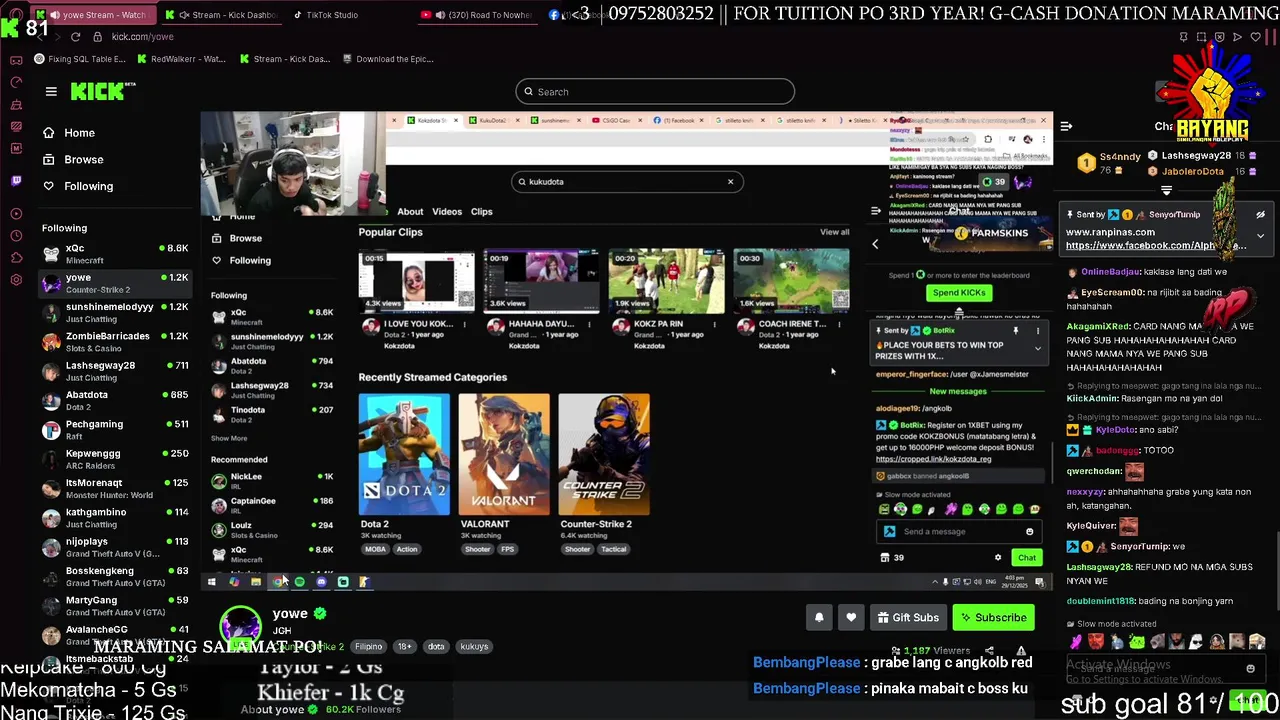
Task: Open the Kick sidebar hamburger menu
Action: [51, 91]
